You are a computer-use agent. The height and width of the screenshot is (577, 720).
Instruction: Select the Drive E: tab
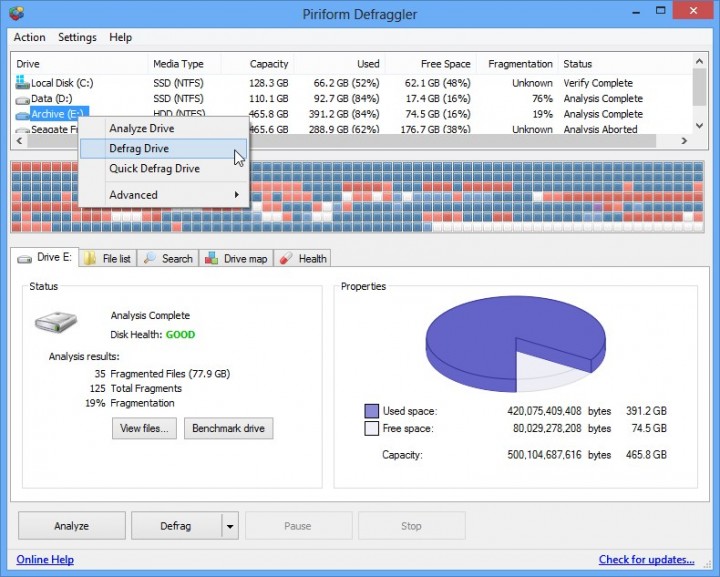(x=44, y=258)
